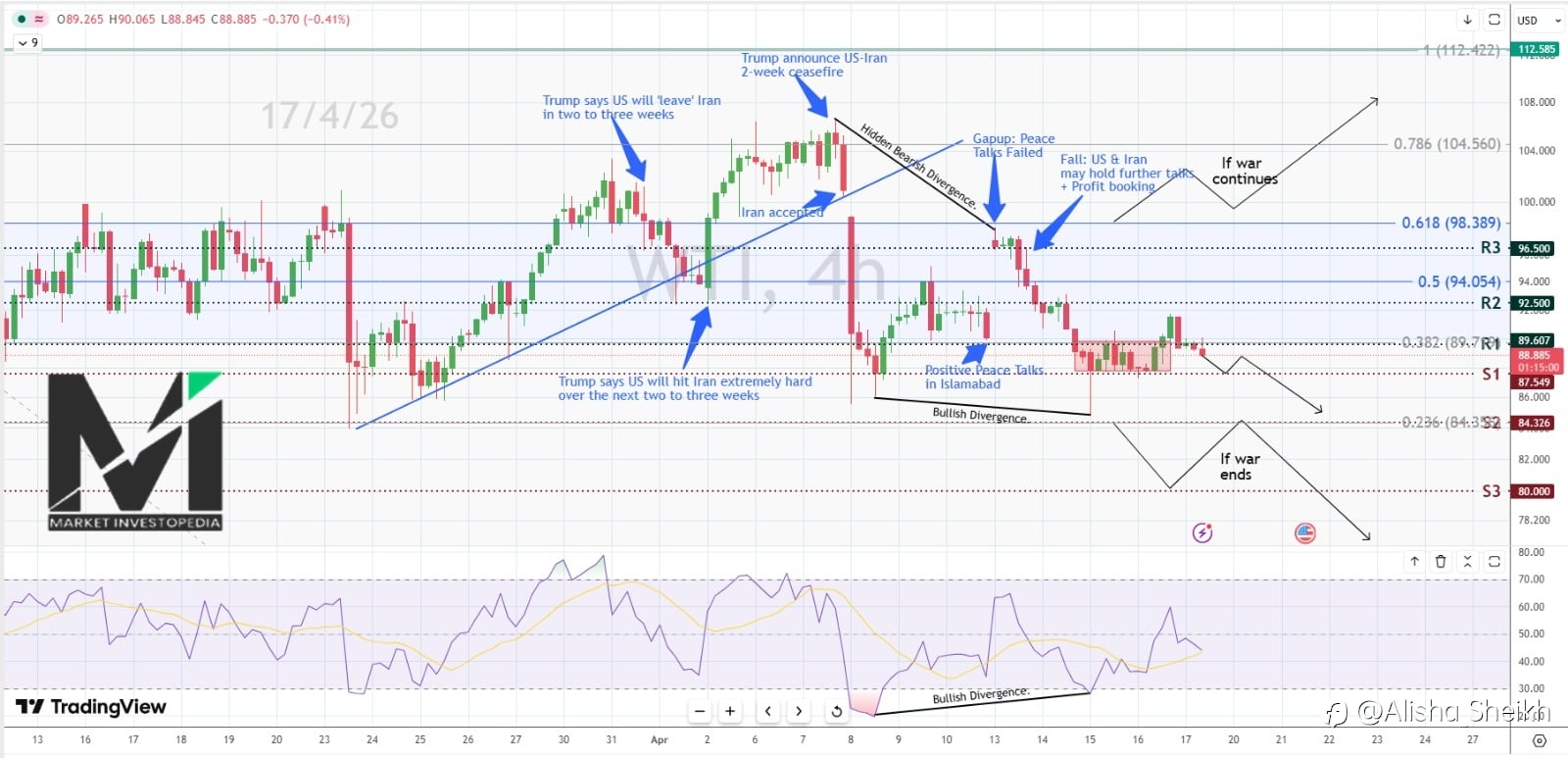Select 'Iran accepted' annotation text

tap(782, 212)
